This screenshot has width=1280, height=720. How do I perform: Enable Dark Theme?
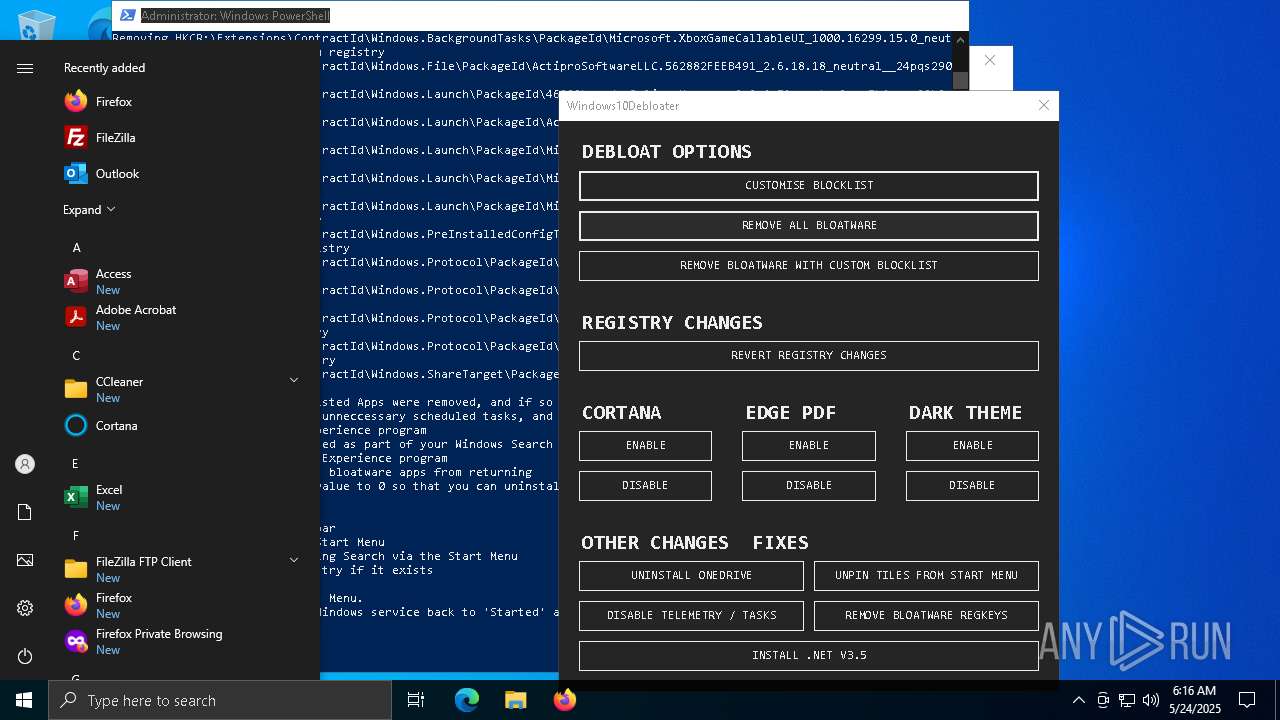click(x=972, y=446)
